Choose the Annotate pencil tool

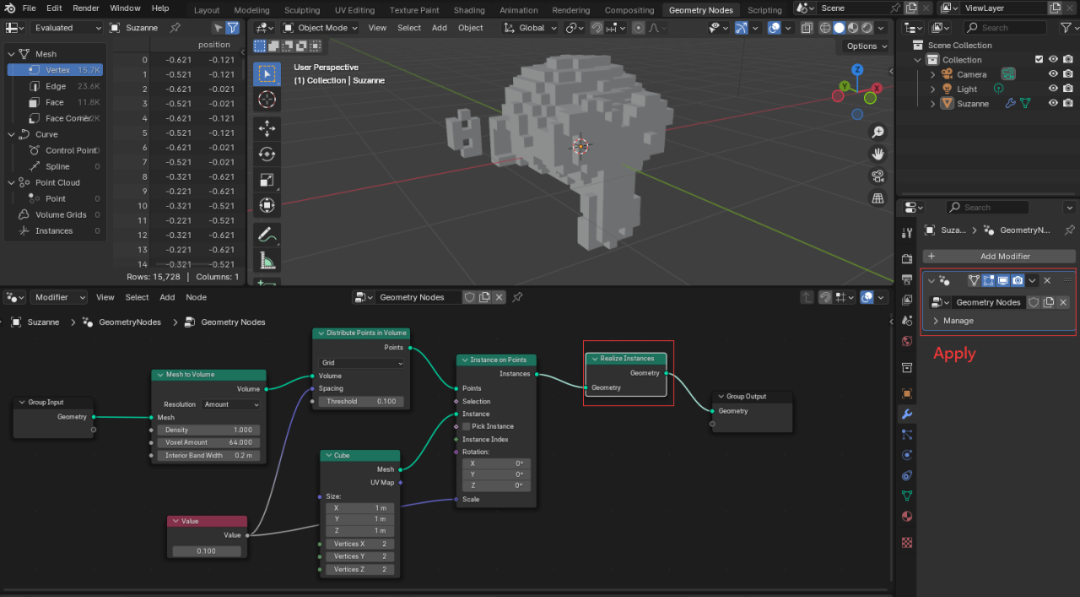tap(267, 235)
